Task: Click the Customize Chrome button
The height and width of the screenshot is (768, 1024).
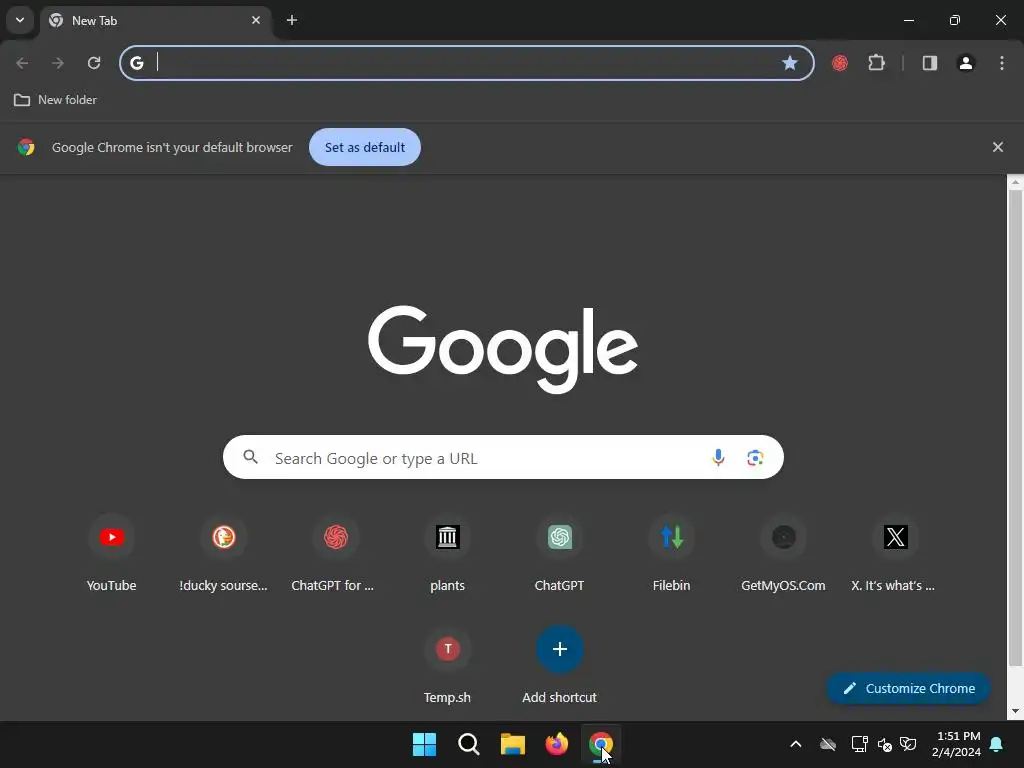Action: click(908, 688)
